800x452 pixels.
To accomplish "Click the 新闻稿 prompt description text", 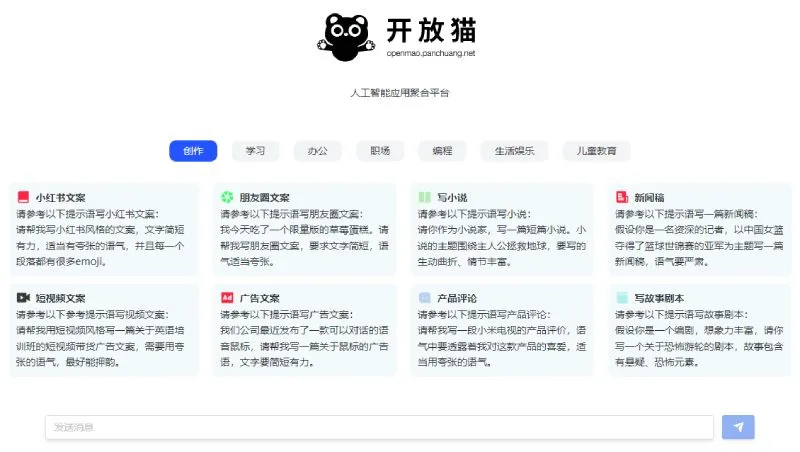I will (699, 238).
